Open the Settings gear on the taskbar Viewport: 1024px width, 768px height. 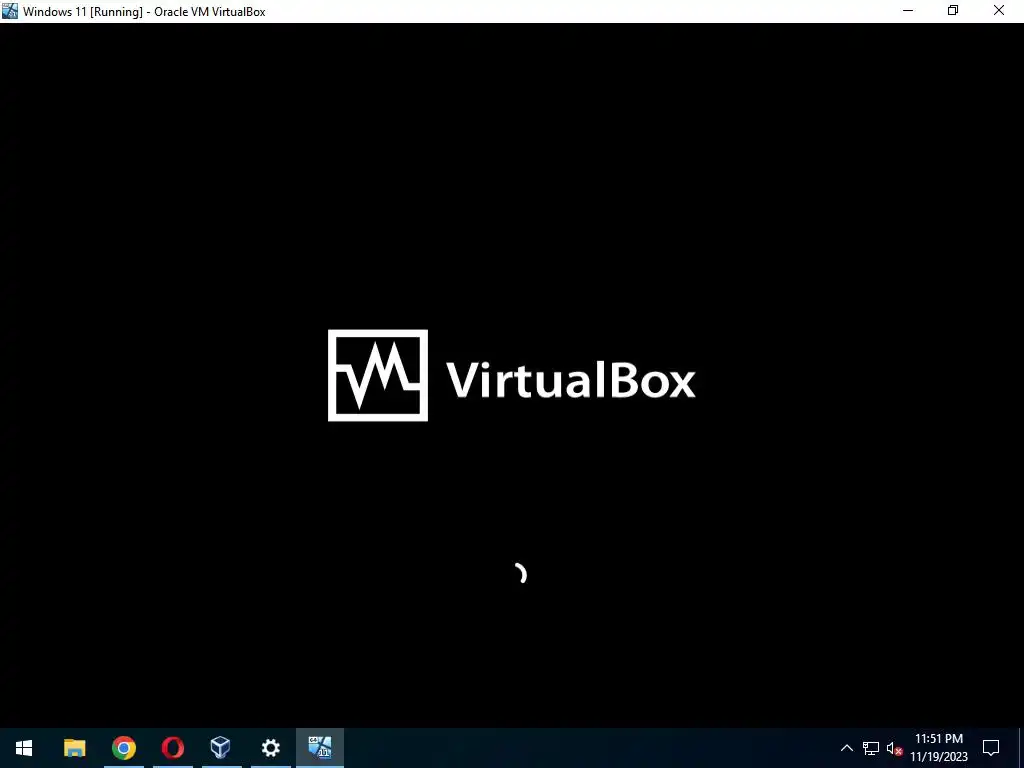(x=270, y=748)
